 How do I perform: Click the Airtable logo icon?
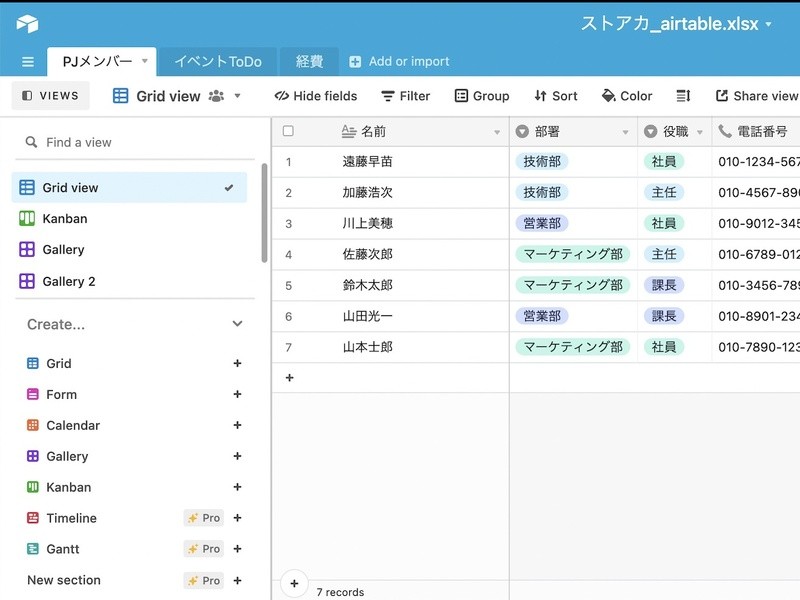click(27, 23)
